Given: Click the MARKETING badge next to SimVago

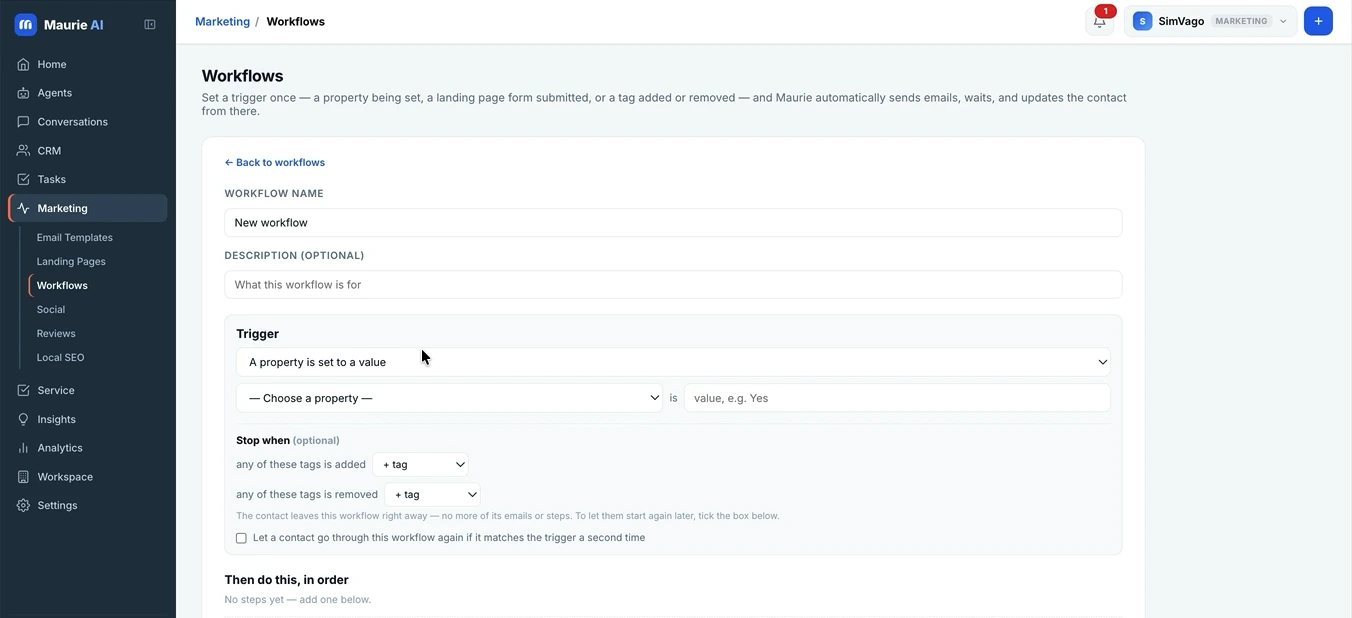Looking at the screenshot, I should click(x=1241, y=21).
